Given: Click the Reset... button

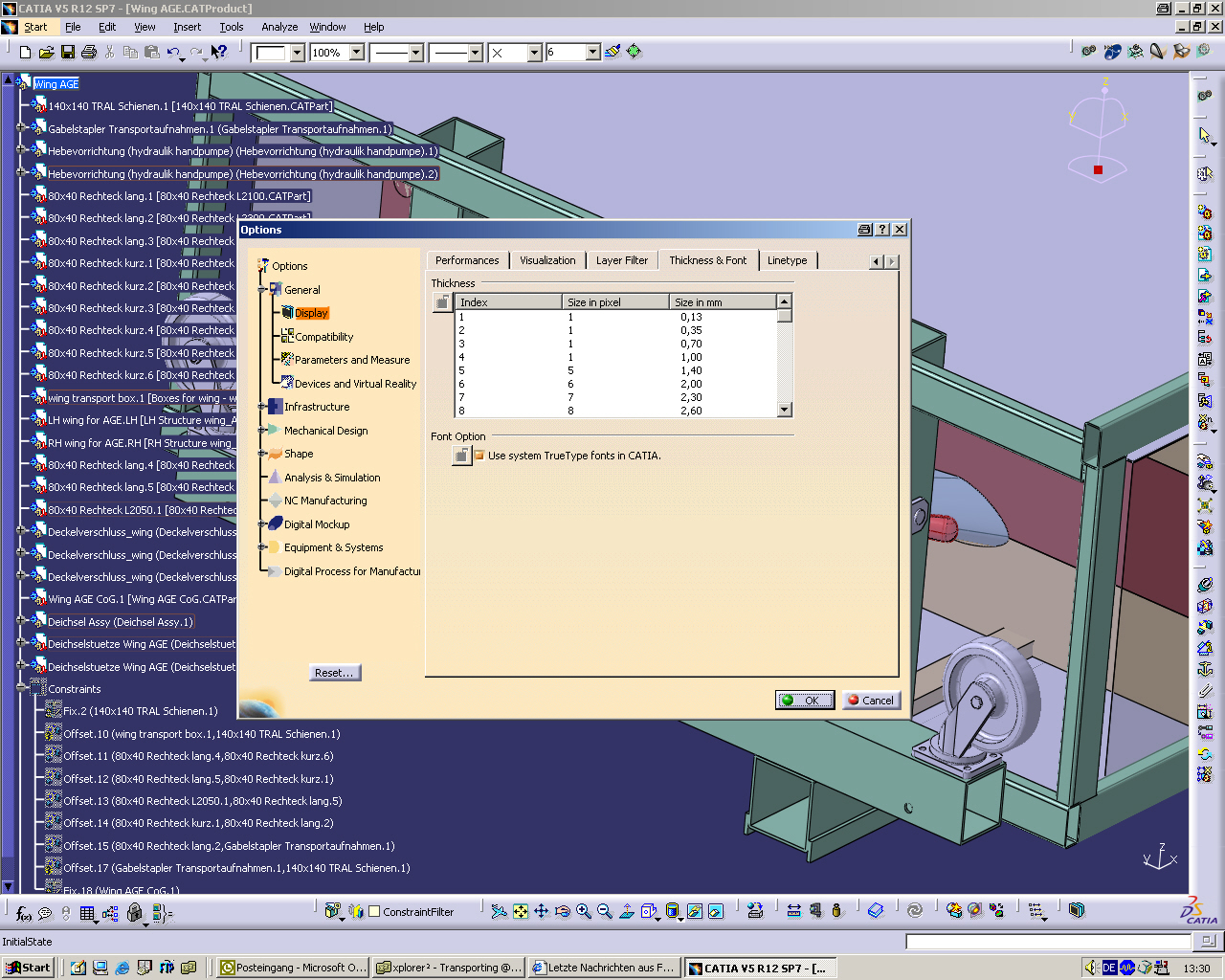Looking at the screenshot, I should [x=334, y=673].
